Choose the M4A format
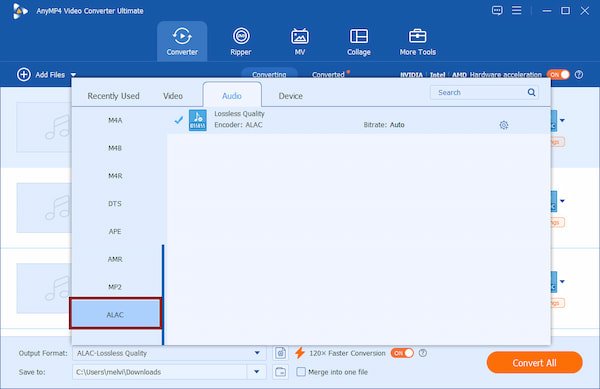 (x=115, y=120)
